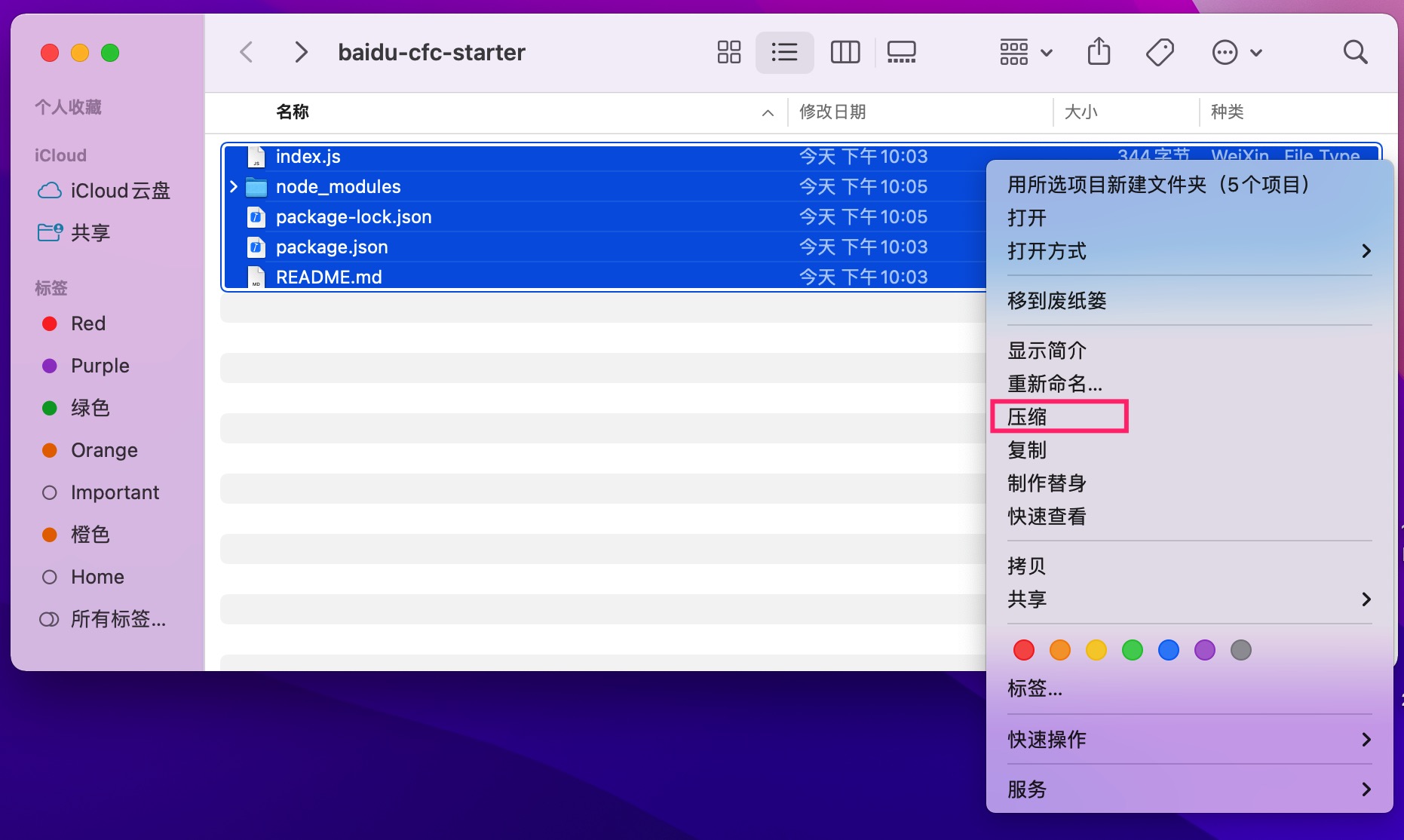Select the list view toggle

(784, 52)
